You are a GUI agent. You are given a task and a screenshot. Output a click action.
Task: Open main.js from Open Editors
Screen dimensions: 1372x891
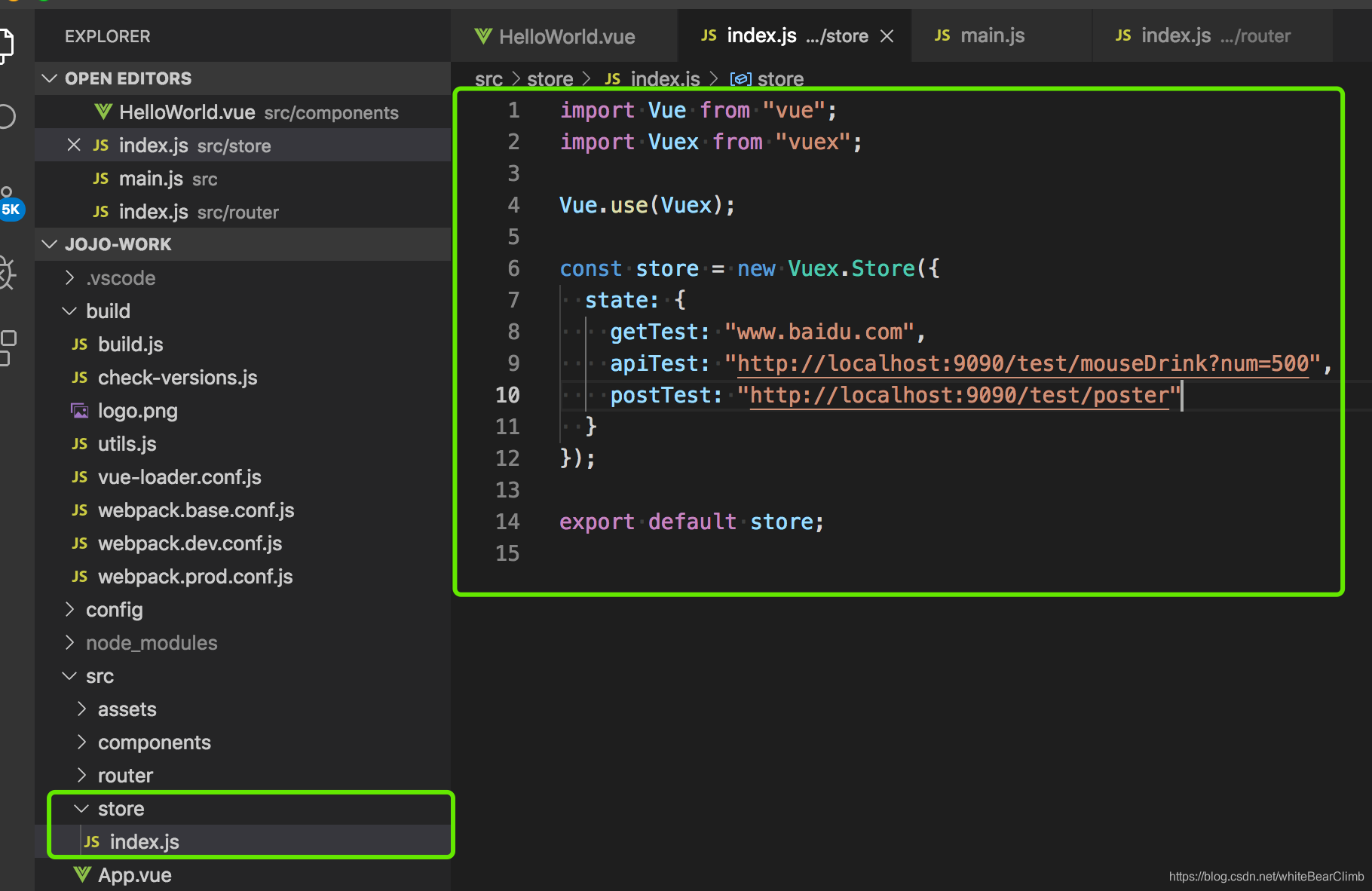243,179
